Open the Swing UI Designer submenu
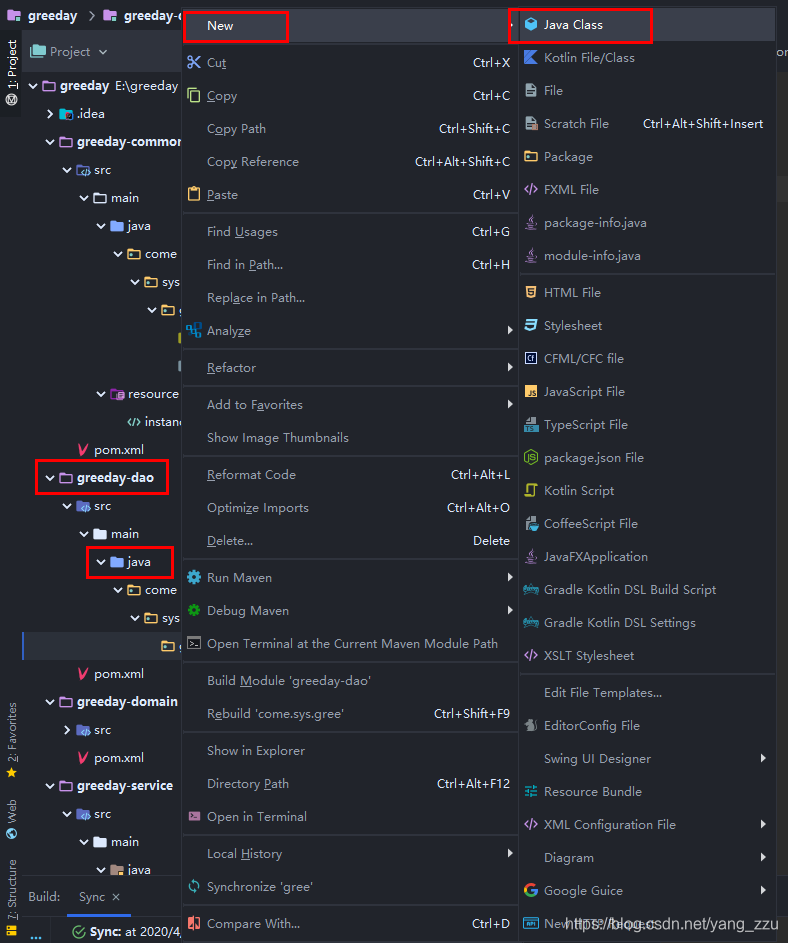The width and height of the screenshot is (788, 943). (647, 759)
